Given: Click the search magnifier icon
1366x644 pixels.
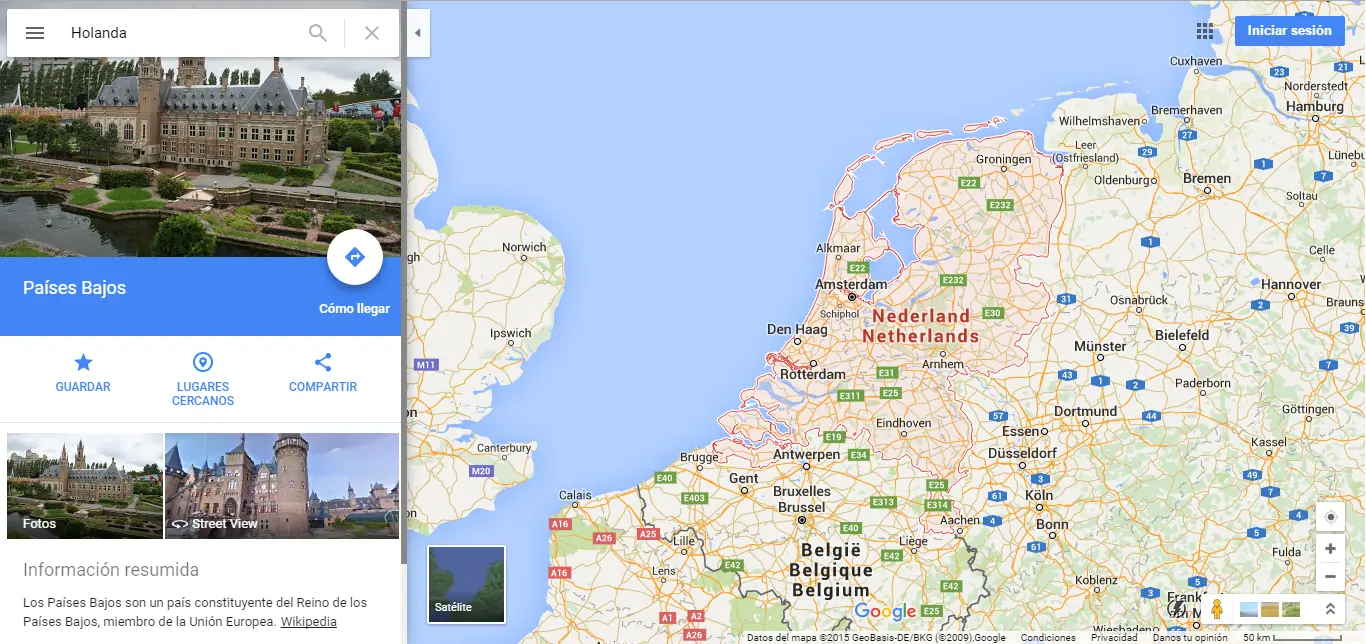Looking at the screenshot, I should tap(318, 33).
